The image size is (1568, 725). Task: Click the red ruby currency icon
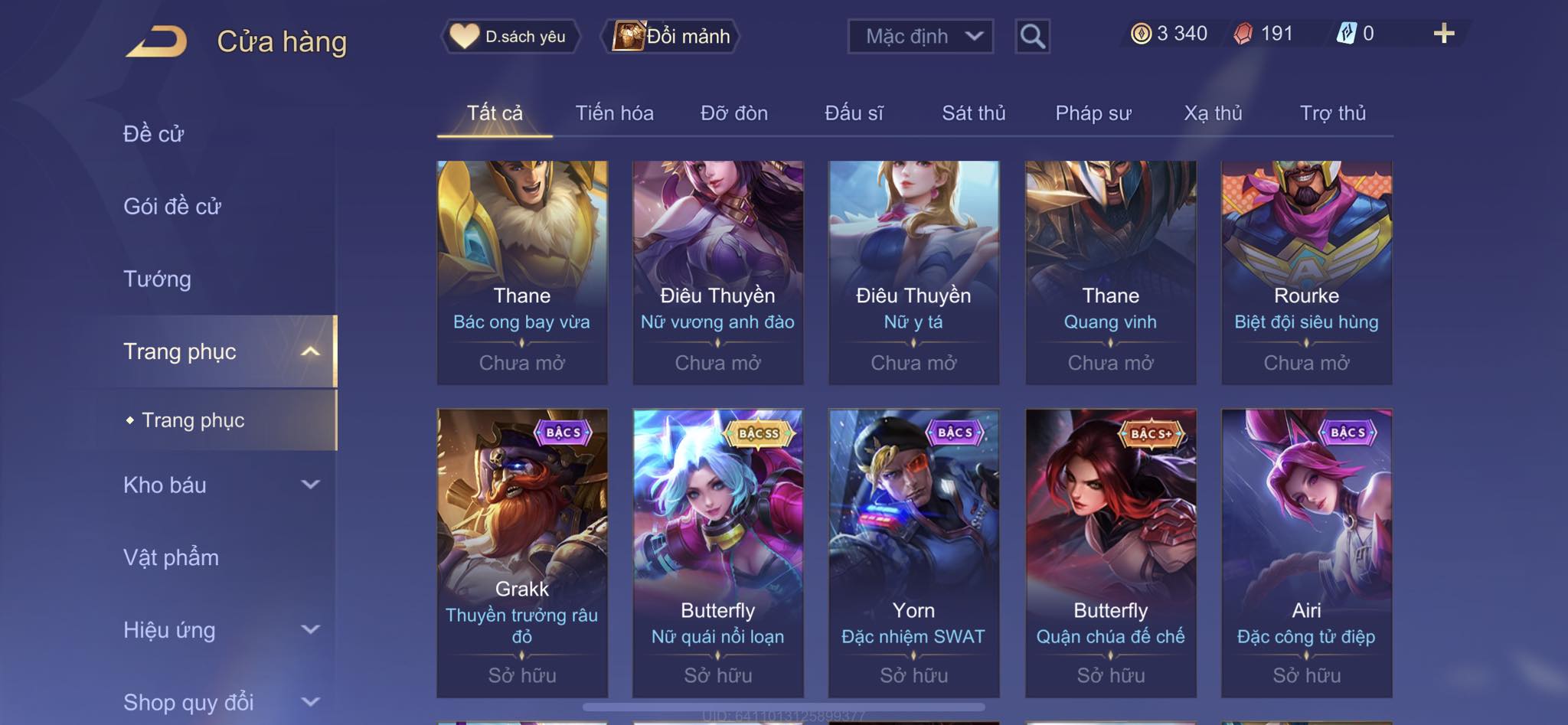click(1243, 34)
